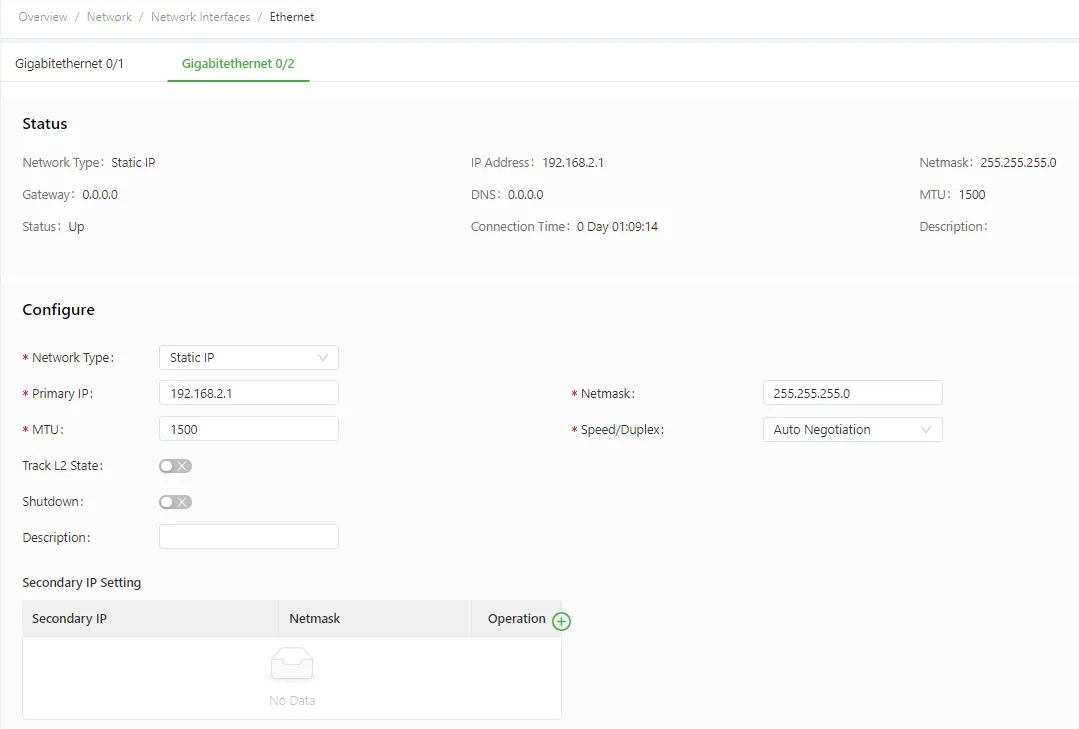Add a secondary IP with the plus icon

pos(562,621)
